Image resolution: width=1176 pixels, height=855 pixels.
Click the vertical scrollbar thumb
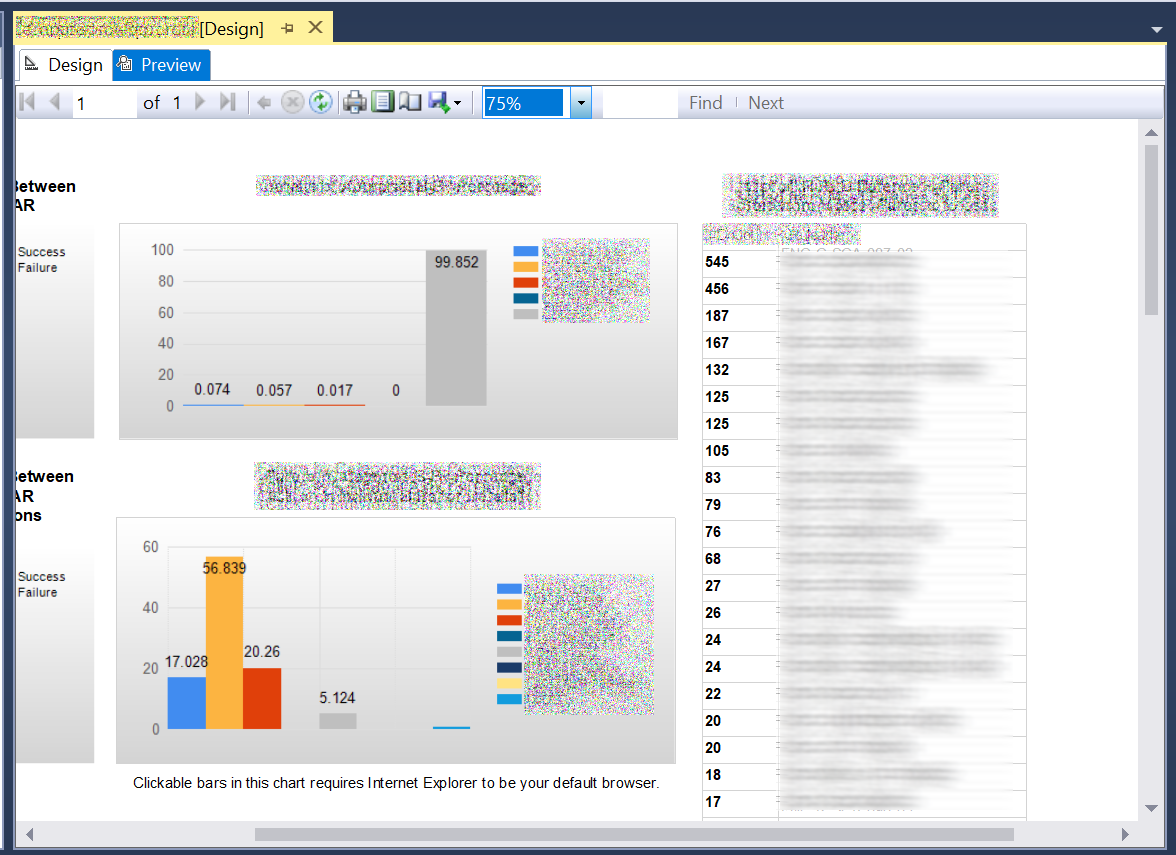[1151, 230]
